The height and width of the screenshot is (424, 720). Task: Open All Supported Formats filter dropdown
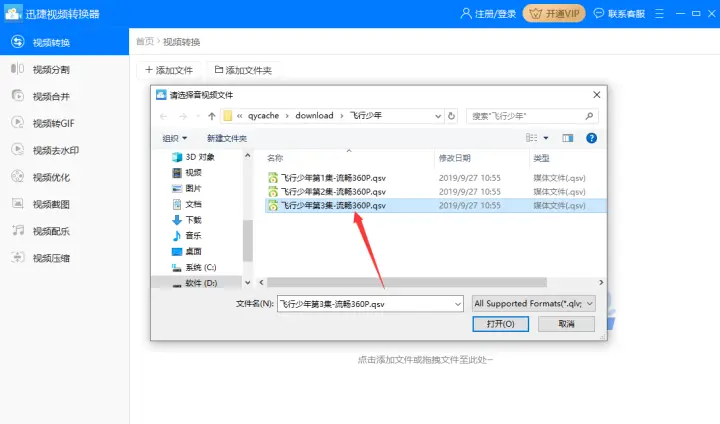coord(534,304)
